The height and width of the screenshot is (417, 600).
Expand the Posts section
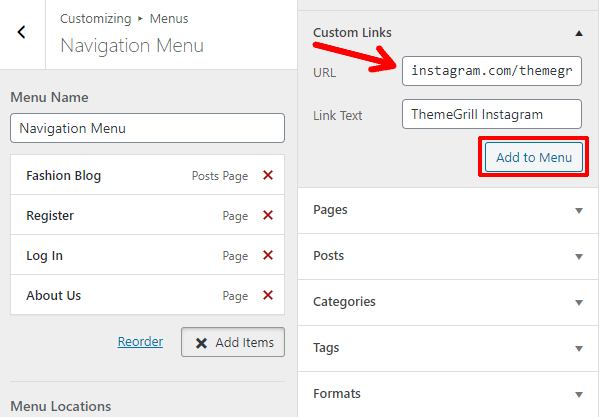(578, 256)
